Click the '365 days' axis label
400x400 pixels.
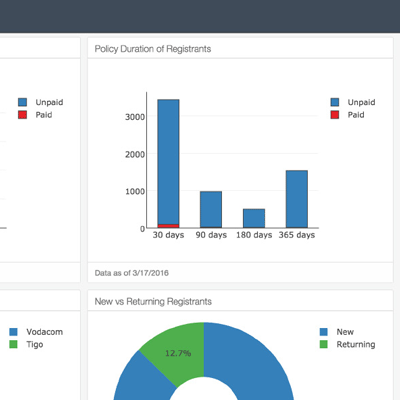click(297, 235)
